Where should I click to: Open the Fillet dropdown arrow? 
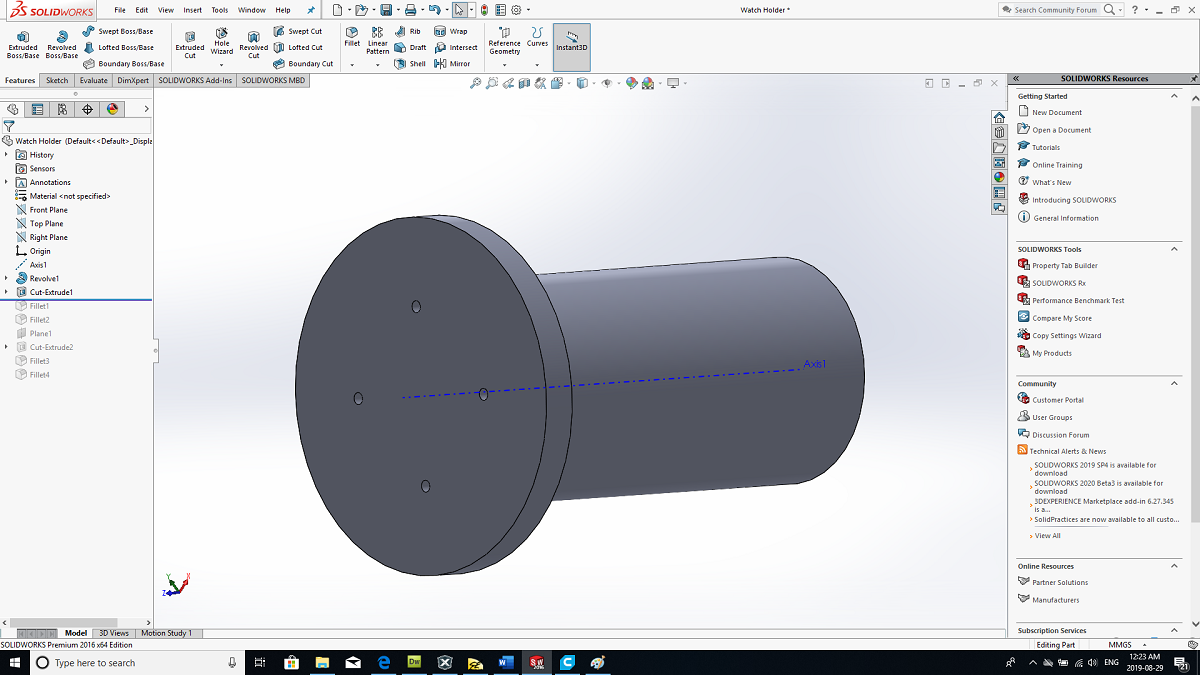pyautogui.click(x=352, y=65)
